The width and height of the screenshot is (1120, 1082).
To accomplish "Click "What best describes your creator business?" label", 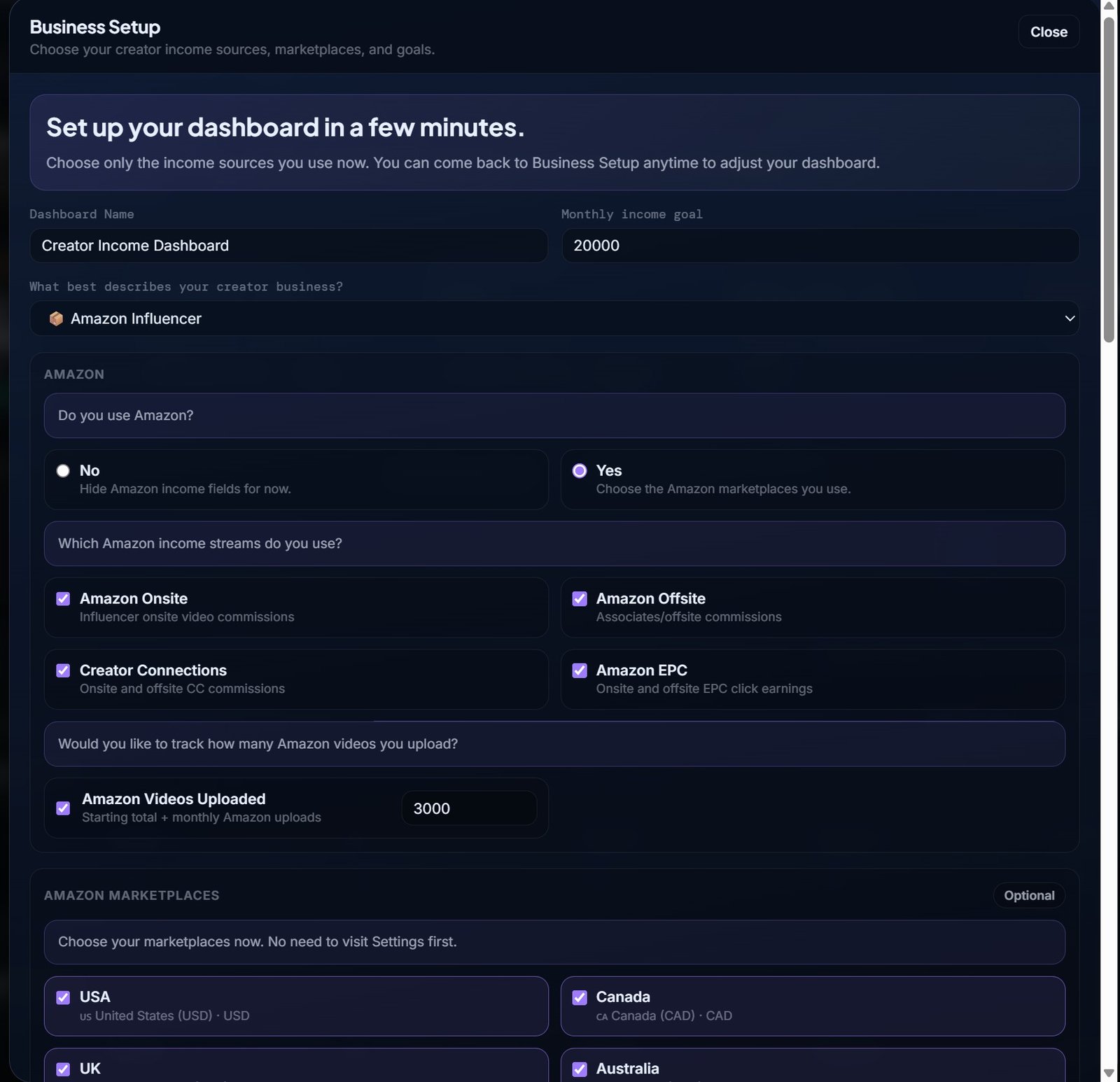I will pyautogui.click(x=186, y=287).
